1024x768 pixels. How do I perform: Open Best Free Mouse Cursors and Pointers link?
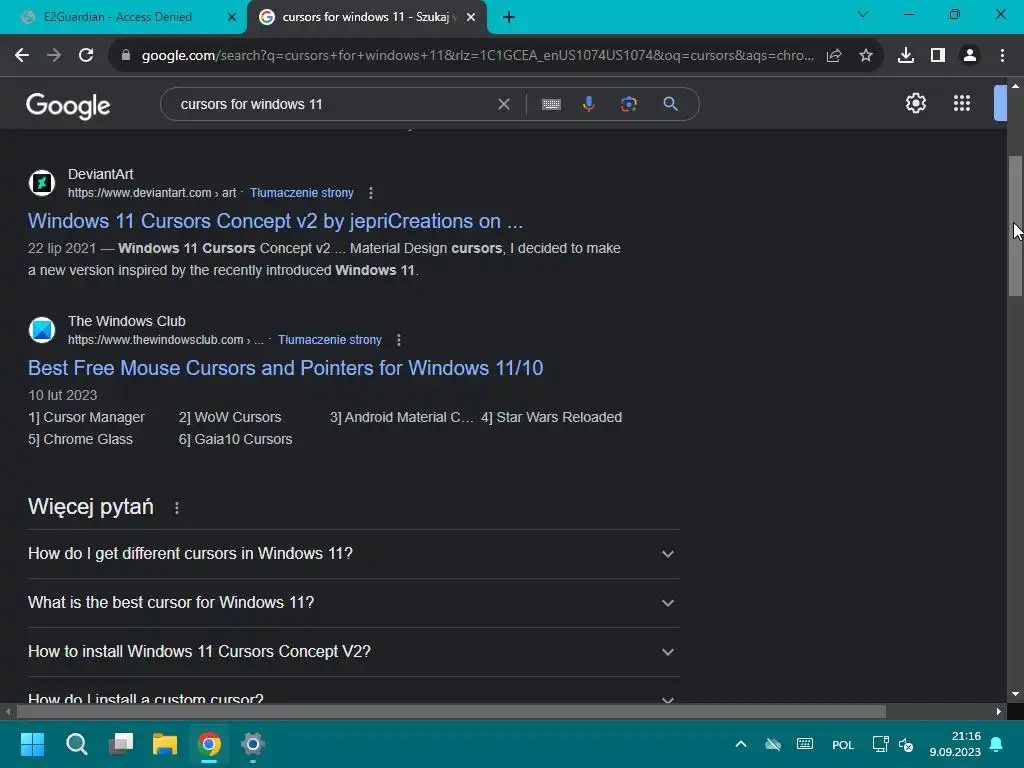pos(285,368)
